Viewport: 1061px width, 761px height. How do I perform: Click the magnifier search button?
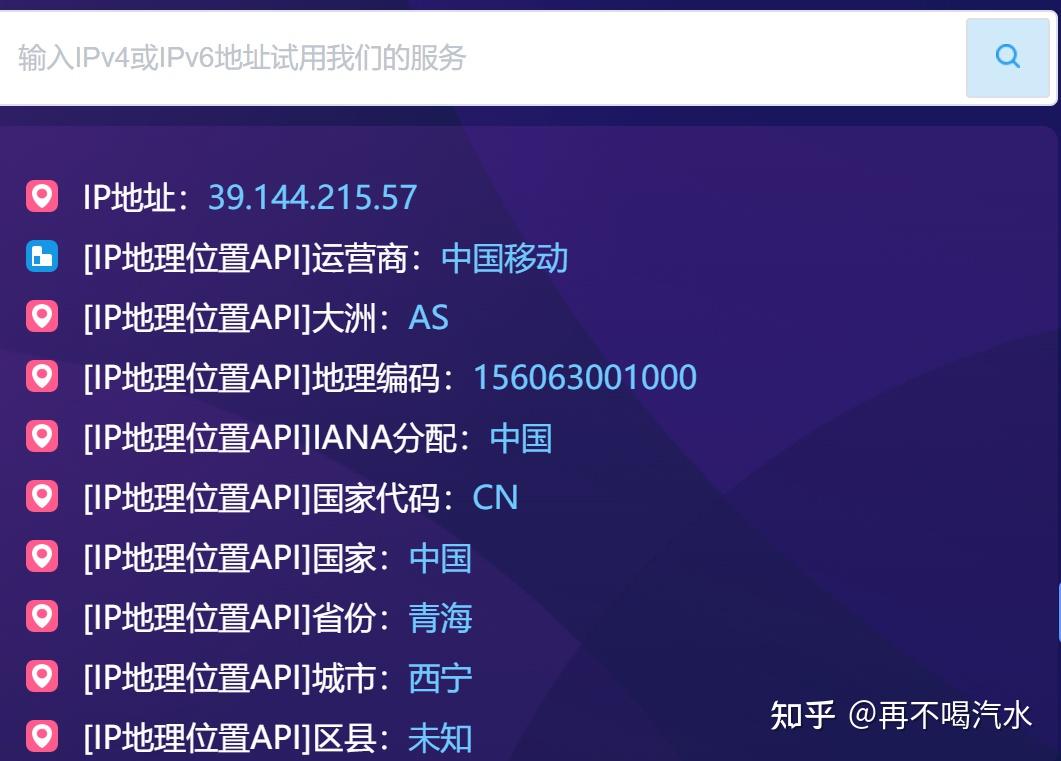(x=1008, y=57)
